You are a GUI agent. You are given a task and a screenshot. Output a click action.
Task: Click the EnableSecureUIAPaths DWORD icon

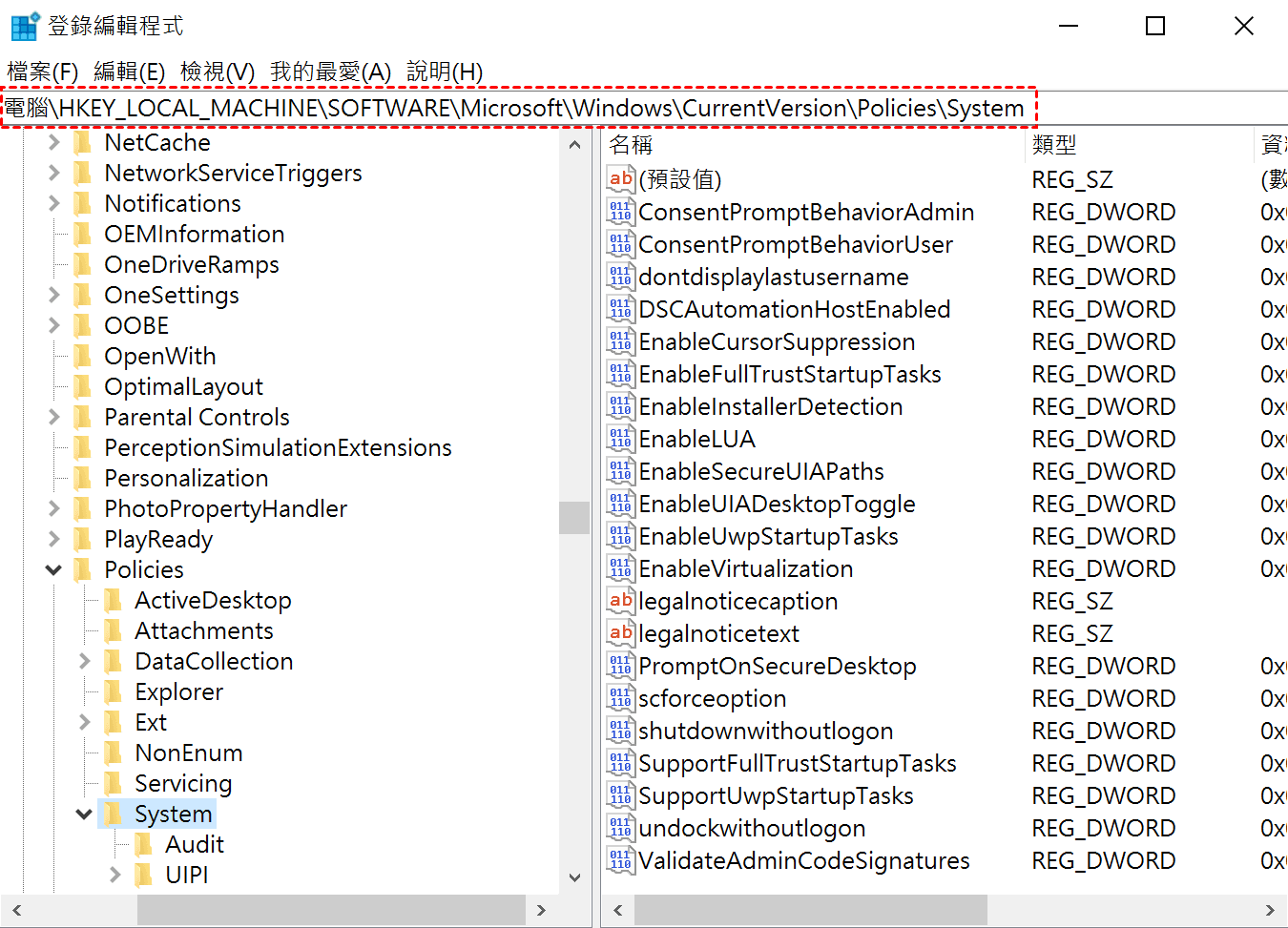click(x=620, y=471)
